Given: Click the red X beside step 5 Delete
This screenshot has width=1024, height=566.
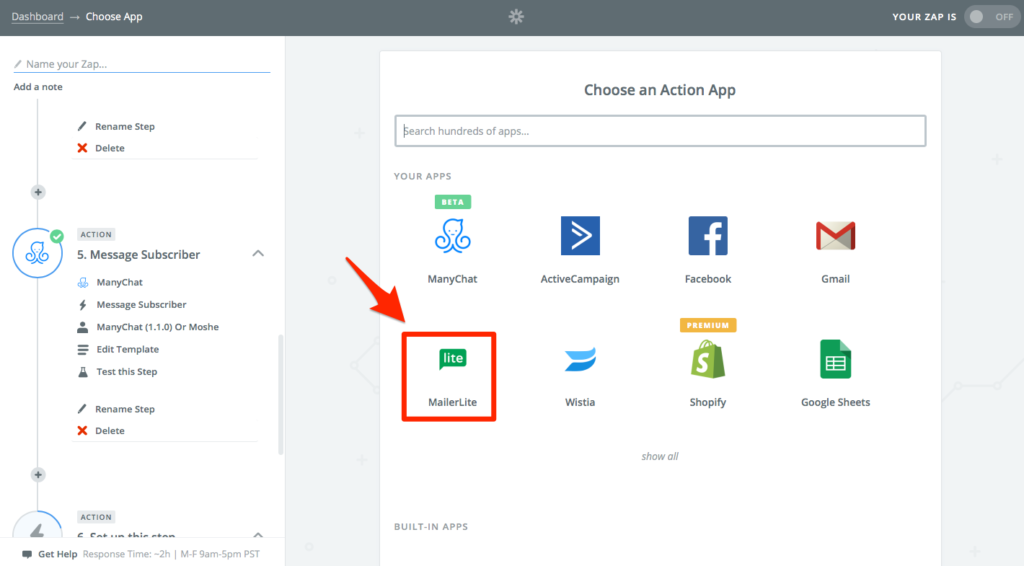Looking at the screenshot, I should click(x=82, y=431).
